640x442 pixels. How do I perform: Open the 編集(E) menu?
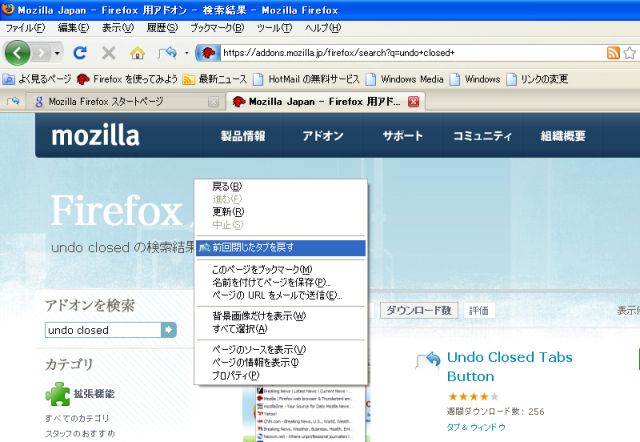73,28
